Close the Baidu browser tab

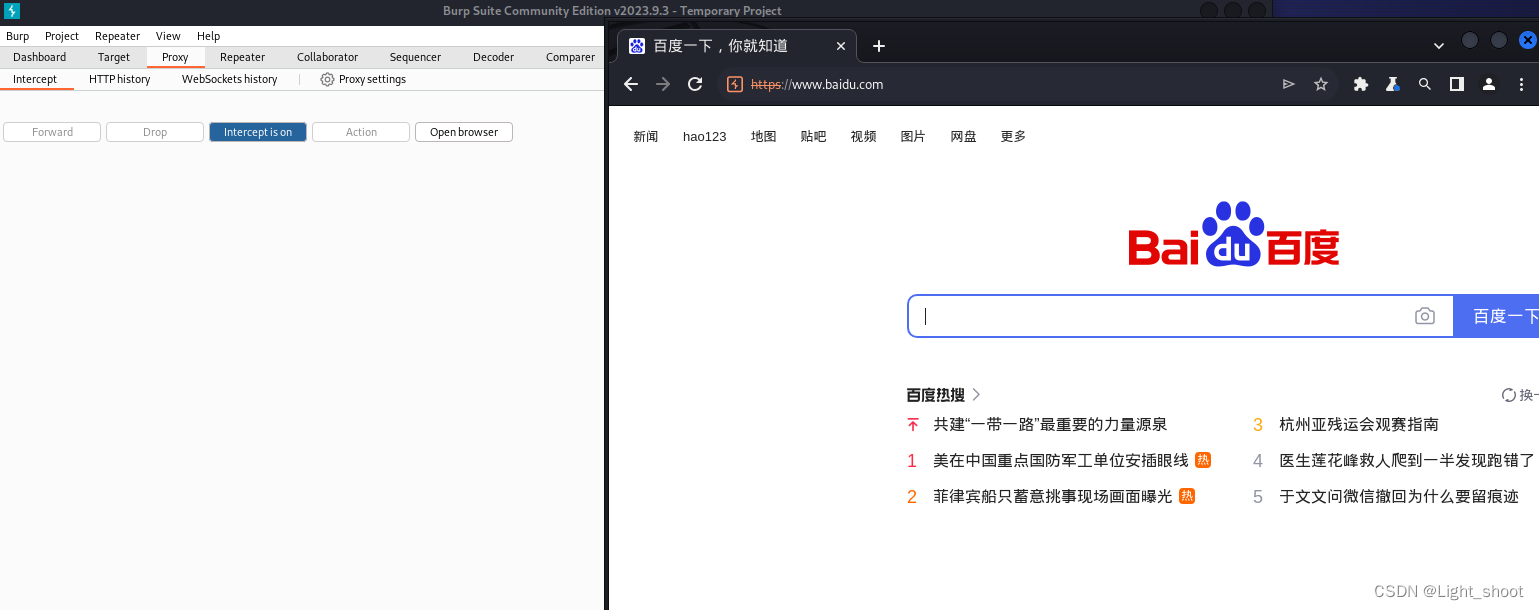pos(841,45)
